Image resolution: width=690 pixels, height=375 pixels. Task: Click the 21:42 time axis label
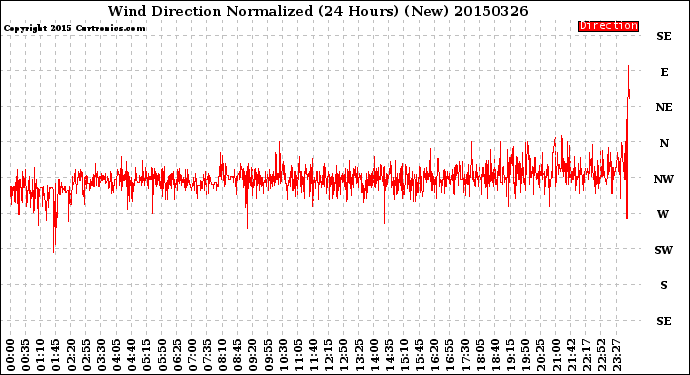click(x=571, y=355)
